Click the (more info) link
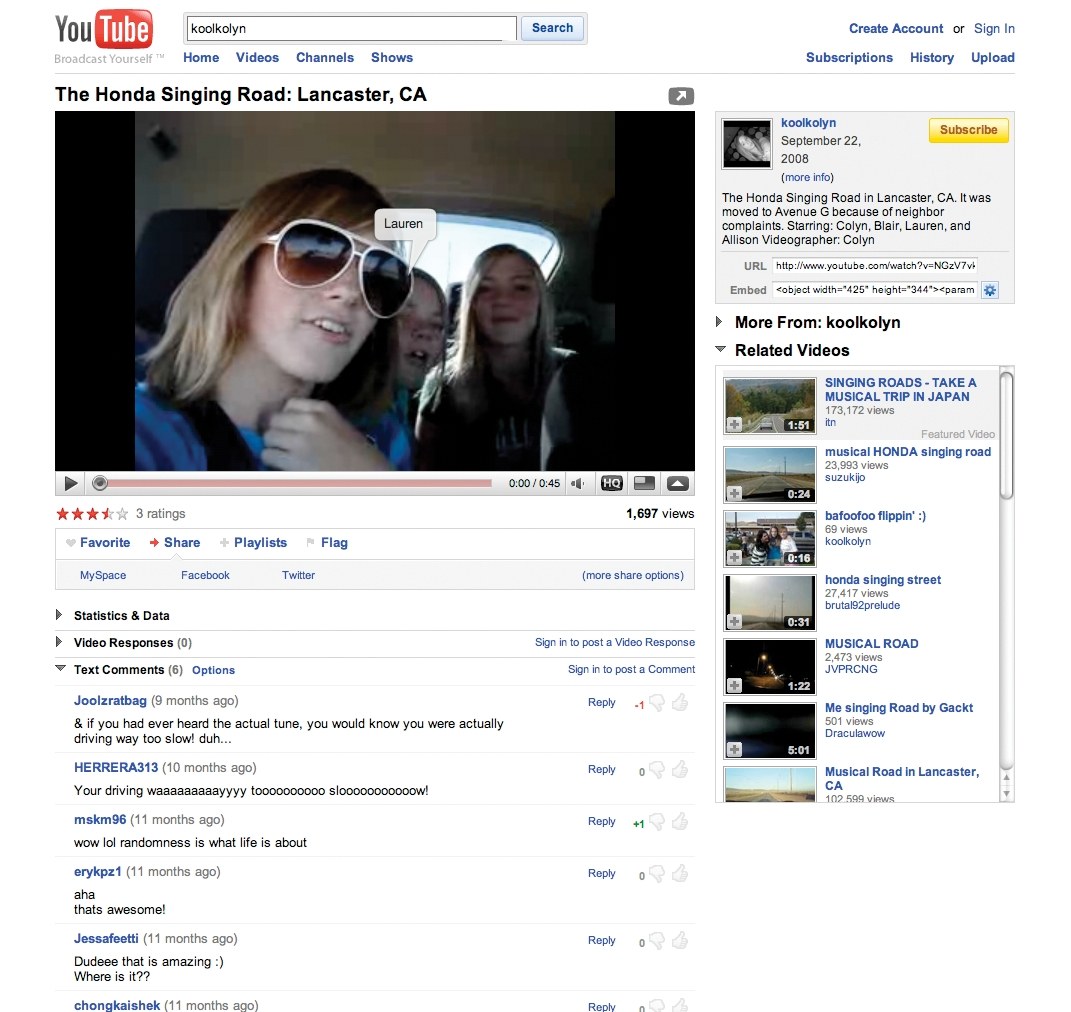 807,178
